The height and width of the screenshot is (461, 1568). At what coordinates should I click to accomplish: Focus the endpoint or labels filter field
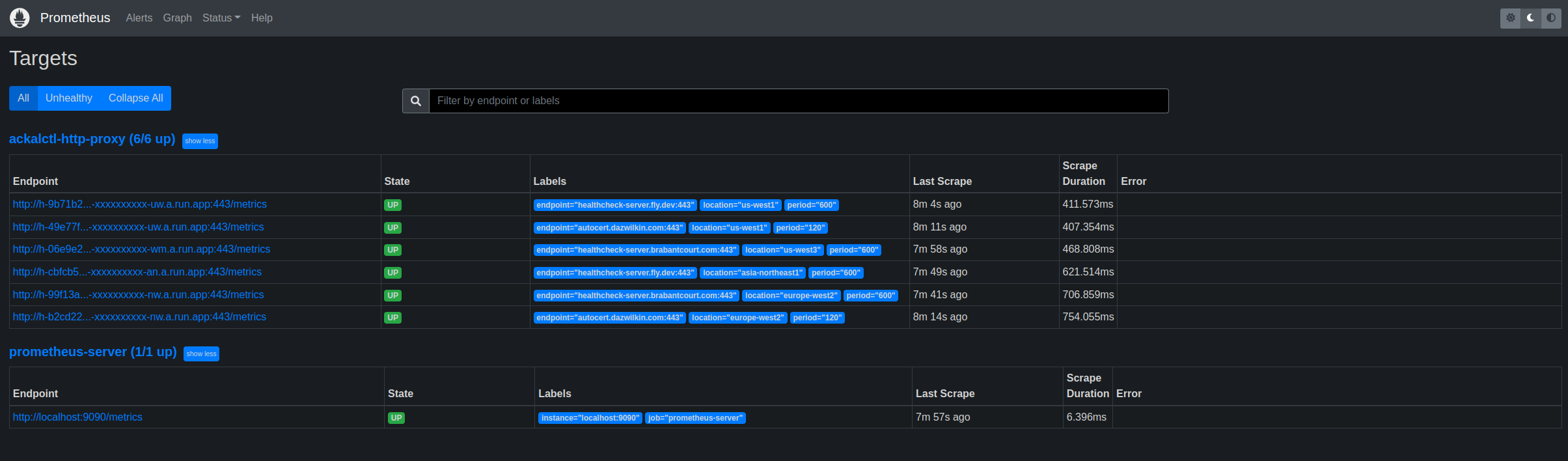[799, 101]
